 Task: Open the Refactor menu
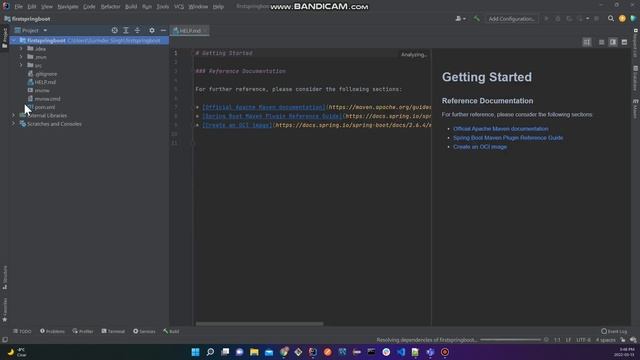[x=110, y=7]
